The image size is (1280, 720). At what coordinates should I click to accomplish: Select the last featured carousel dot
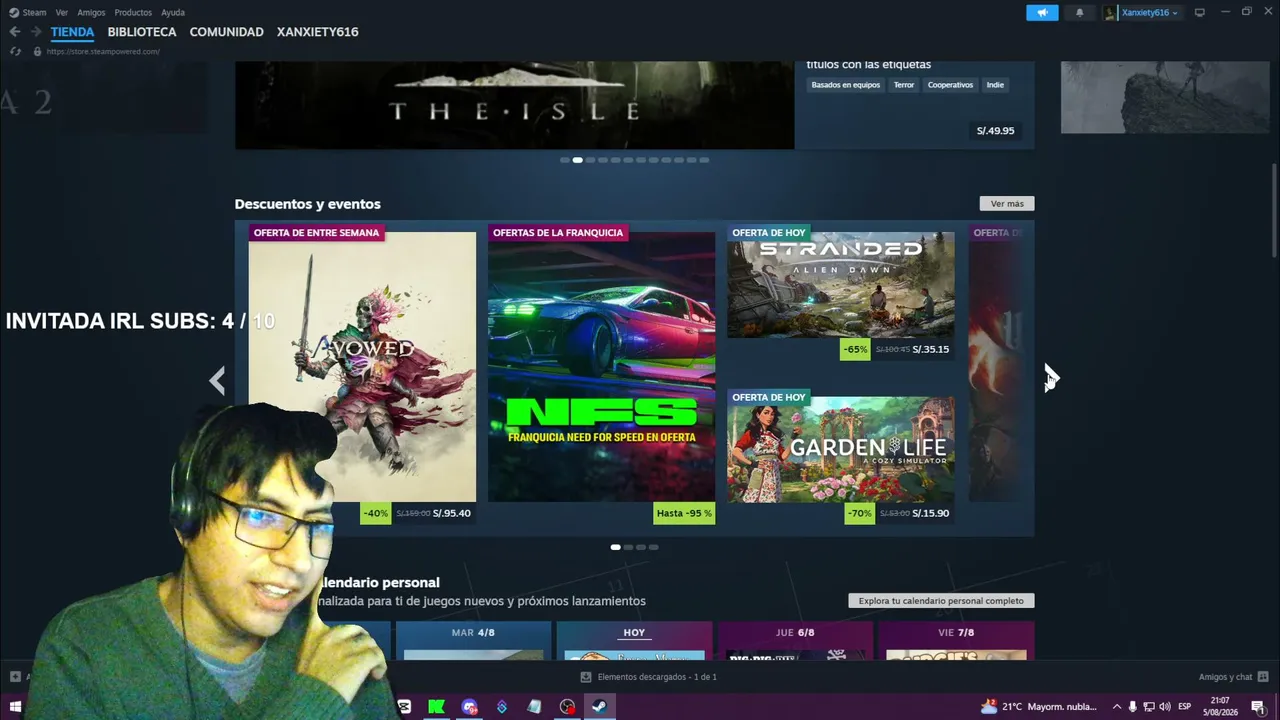click(704, 160)
